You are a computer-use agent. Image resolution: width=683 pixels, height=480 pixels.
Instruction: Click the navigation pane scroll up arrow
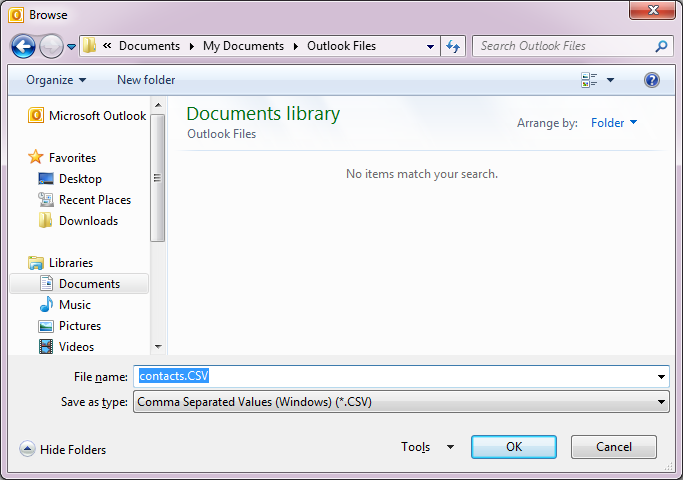(x=158, y=105)
